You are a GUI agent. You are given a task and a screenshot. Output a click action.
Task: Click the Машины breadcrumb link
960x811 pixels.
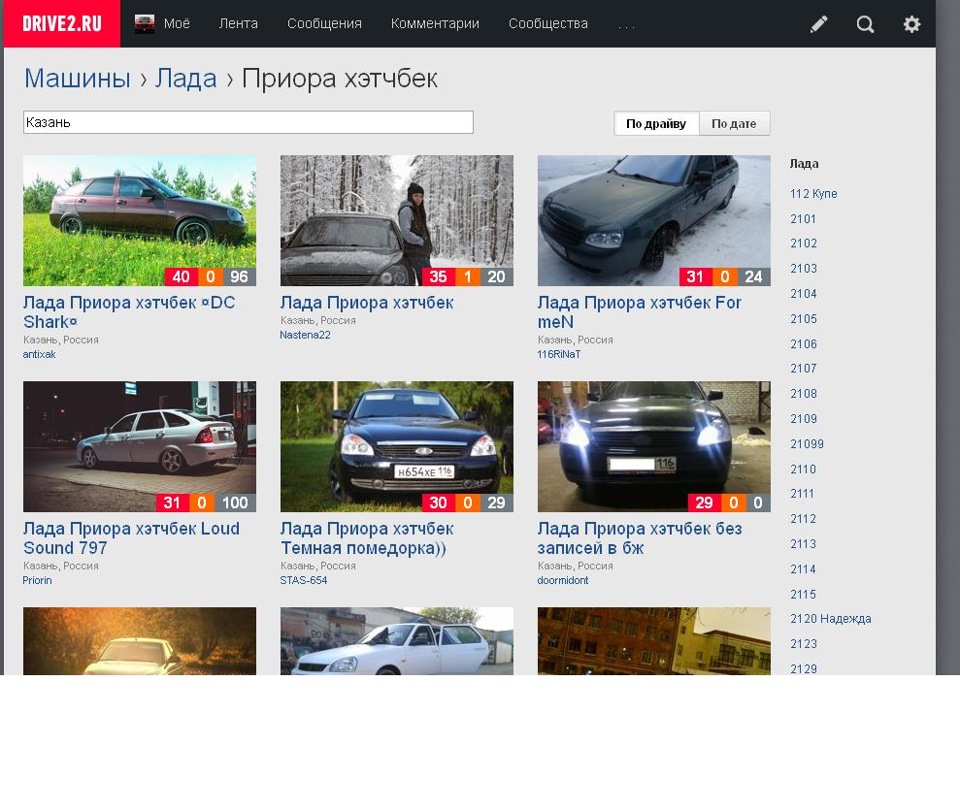point(76,78)
